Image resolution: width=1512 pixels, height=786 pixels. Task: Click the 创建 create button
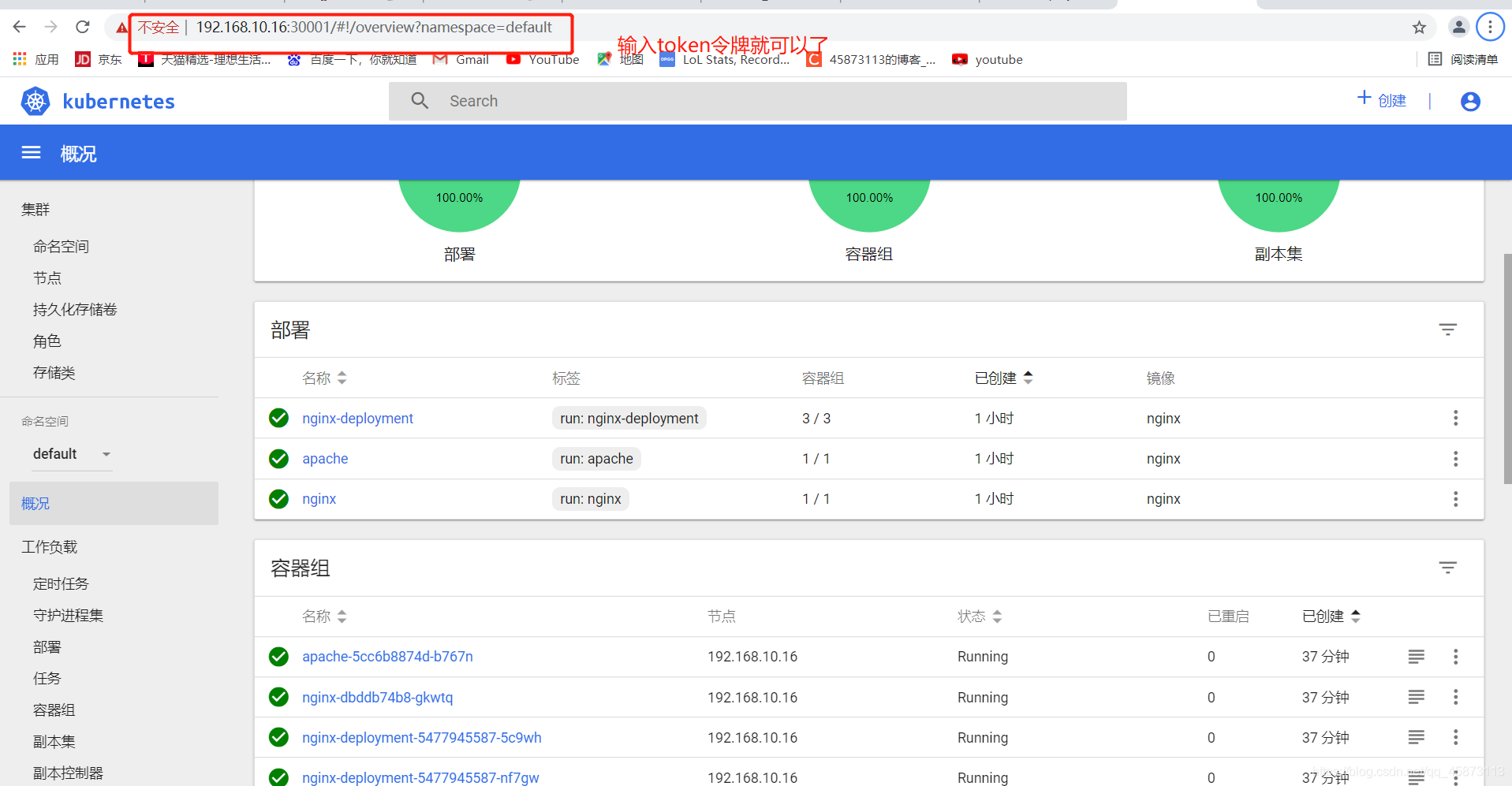pyautogui.click(x=1381, y=100)
